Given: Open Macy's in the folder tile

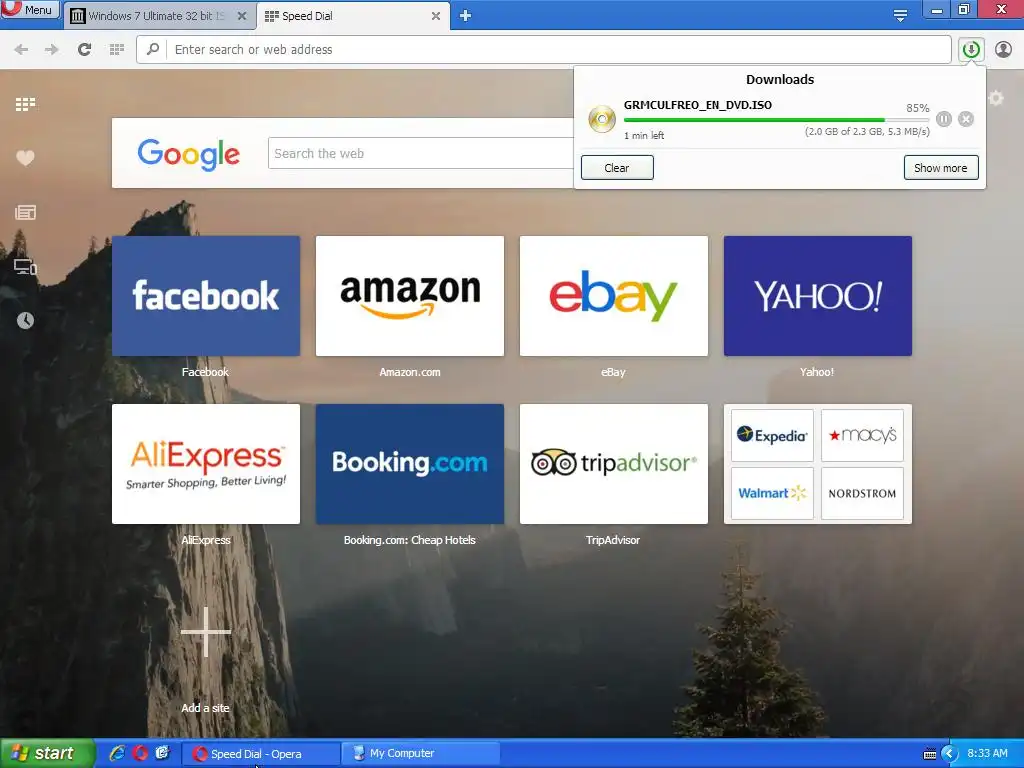Looking at the screenshot, I should pos(862,436).
